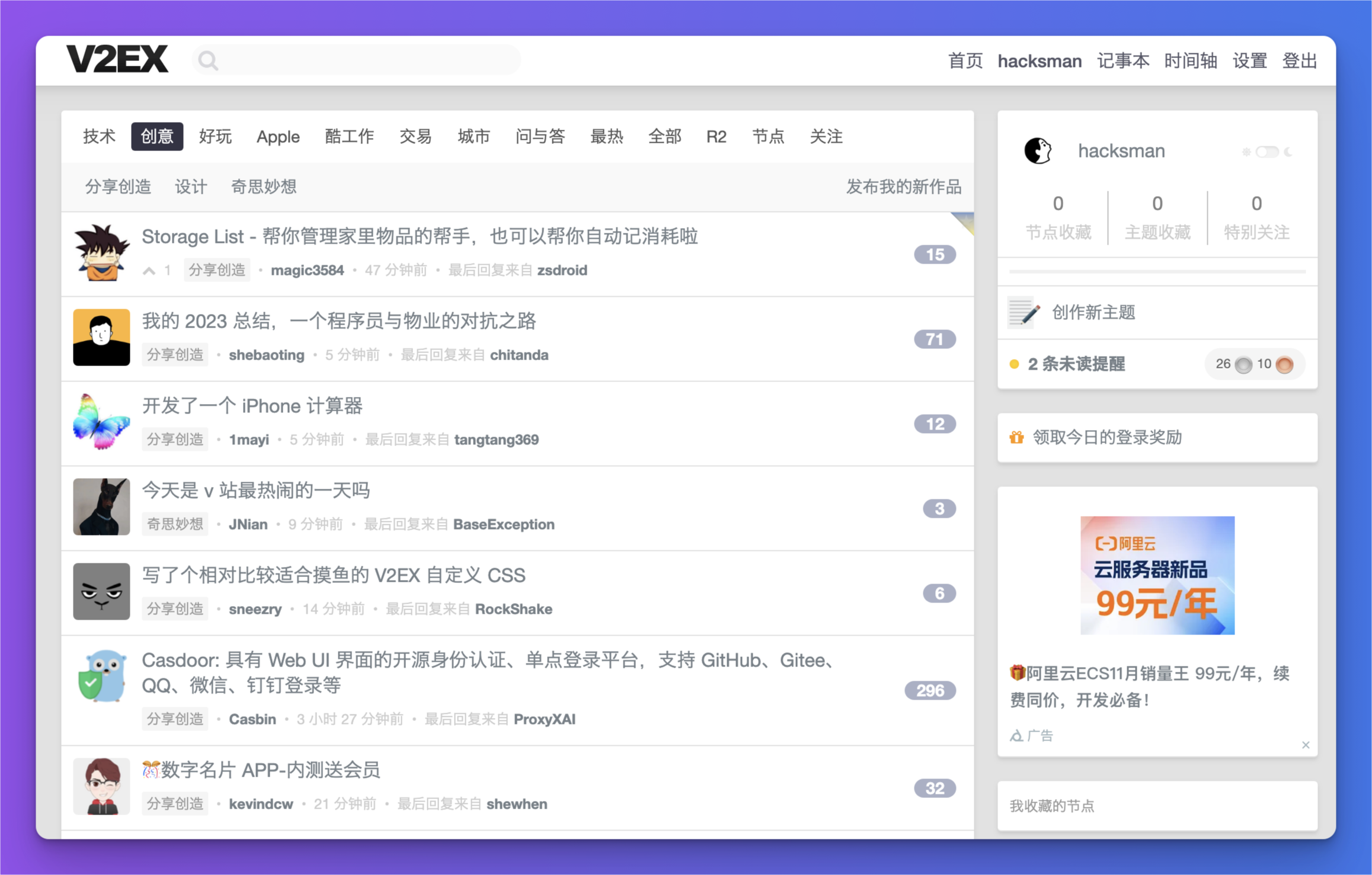Open the 296 replies count badge
The width and height of the screenshot is (1372, 875).
tap(930, 691)
